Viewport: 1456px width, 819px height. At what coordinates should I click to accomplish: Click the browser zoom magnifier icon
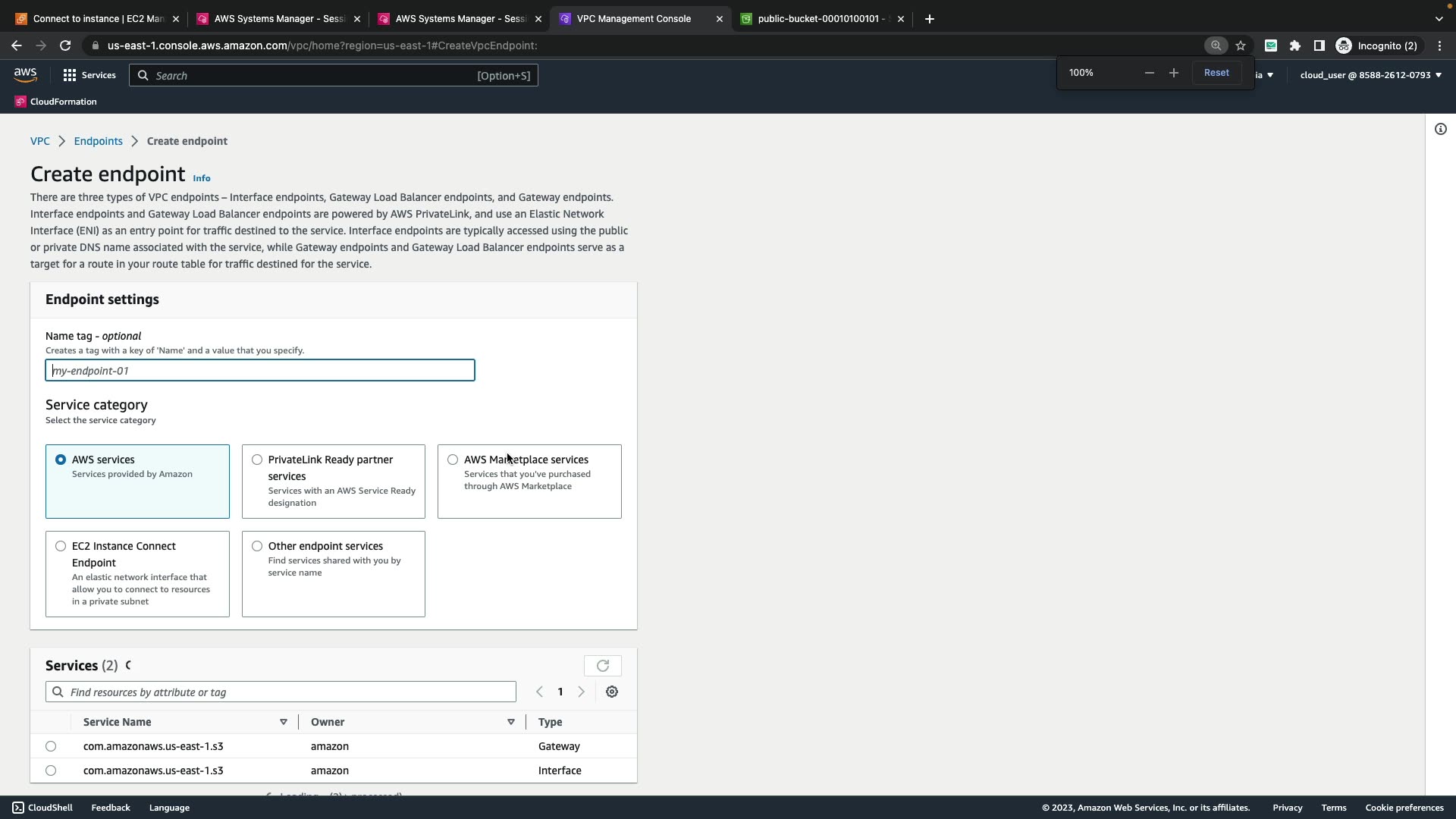[x=1216, y=45]
